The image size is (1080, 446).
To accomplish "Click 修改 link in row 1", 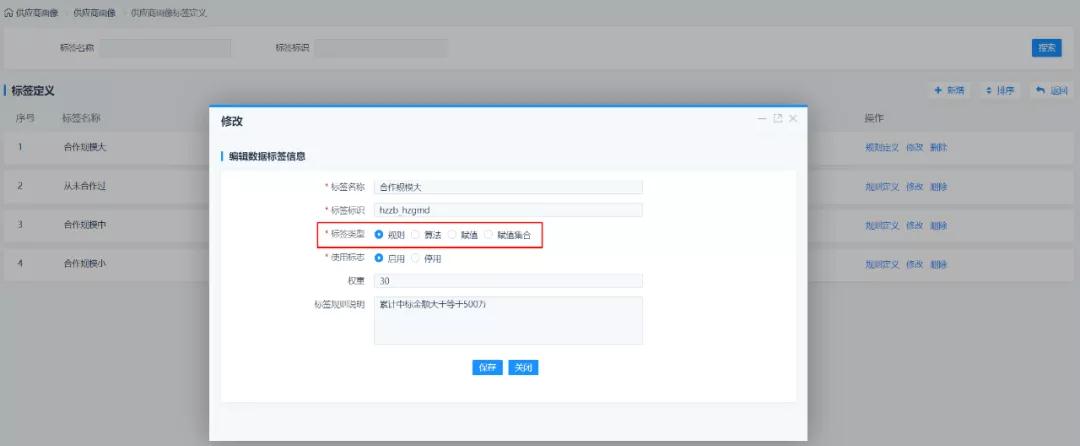I will coord(914,147).
